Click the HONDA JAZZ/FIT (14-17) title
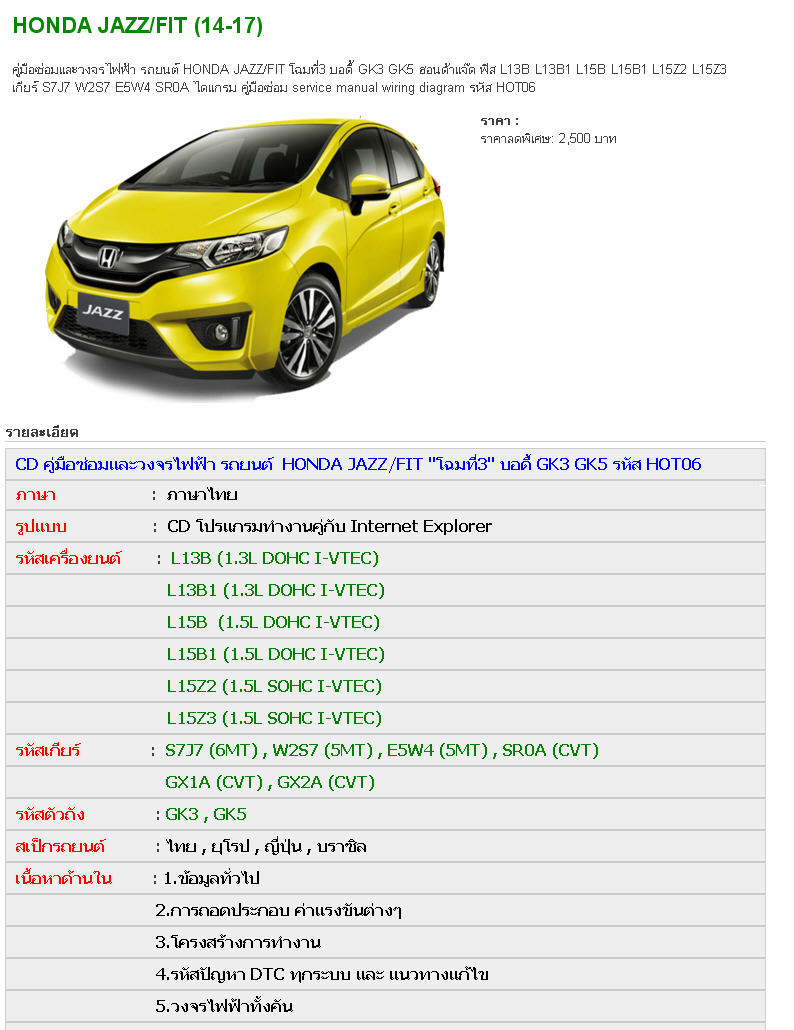Viewport: 794px width, 1030px height. point(138,26)
